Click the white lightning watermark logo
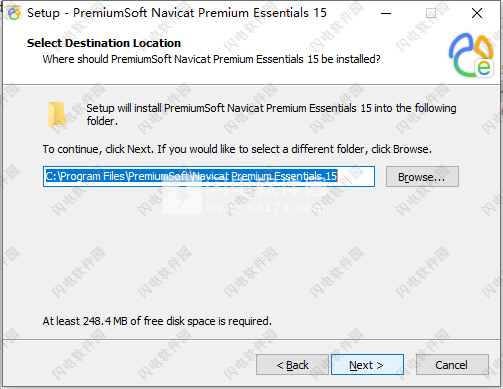Image resolution: width=503 pixels, height=389 pixels. pos(182,199)
